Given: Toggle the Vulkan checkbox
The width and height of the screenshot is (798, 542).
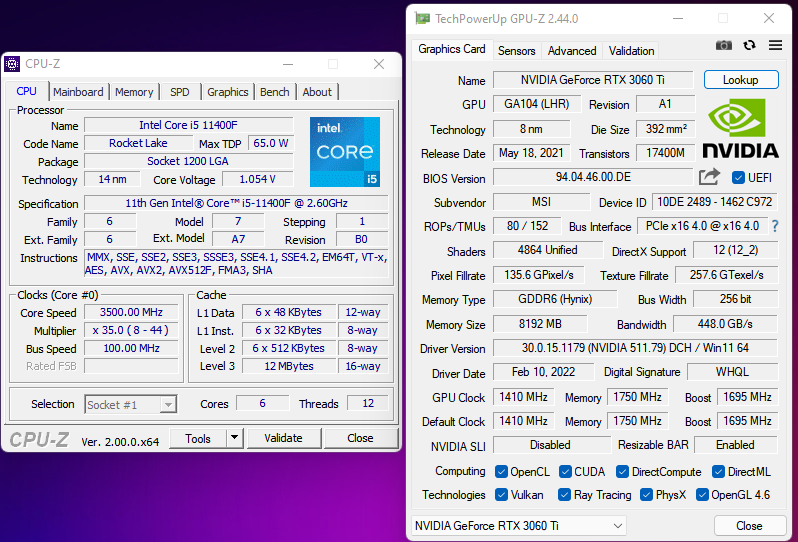Looking at the screenshot, I should click(x=501, y=495).
